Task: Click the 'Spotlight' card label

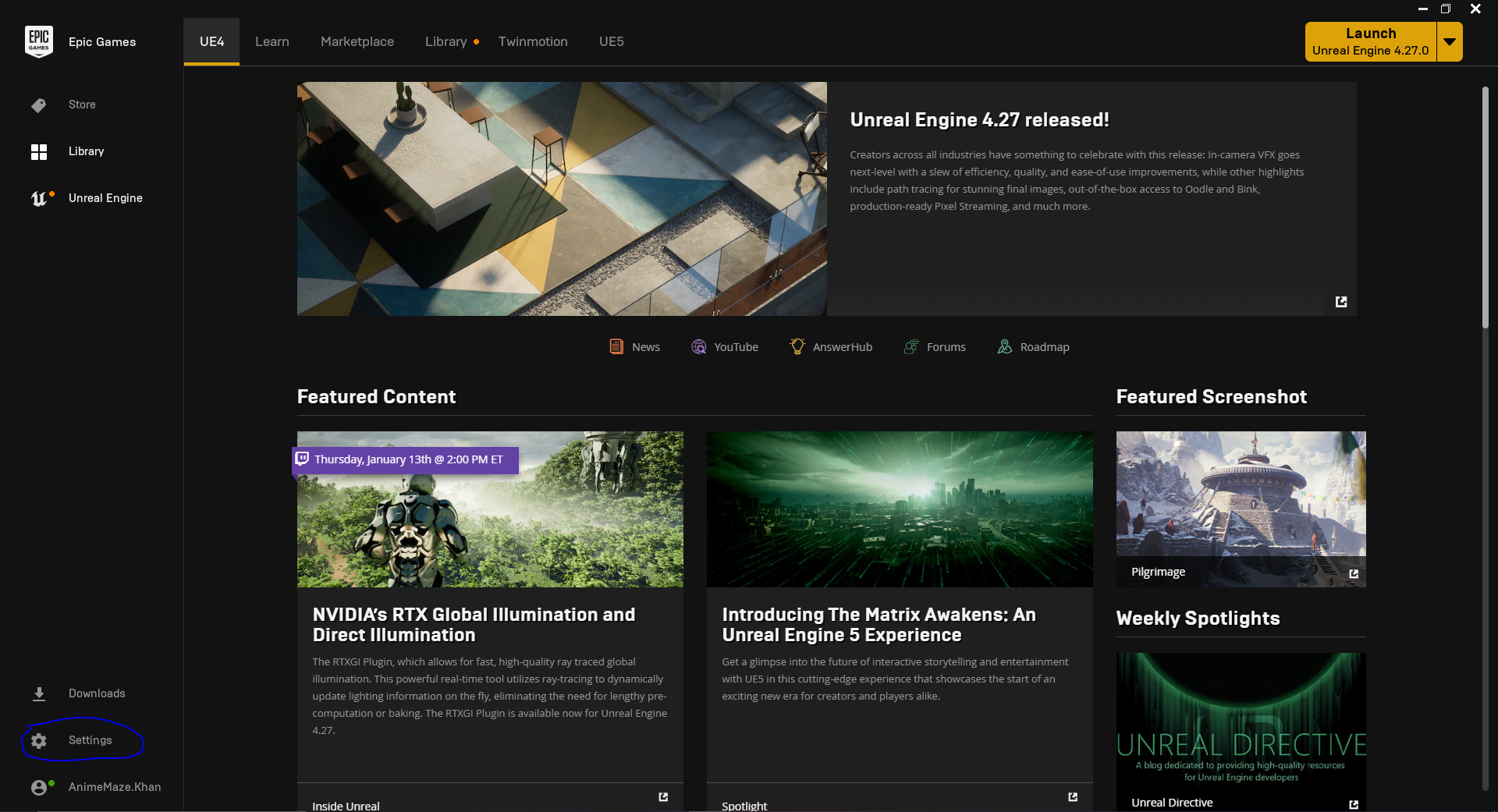Action: coord(744,806)
